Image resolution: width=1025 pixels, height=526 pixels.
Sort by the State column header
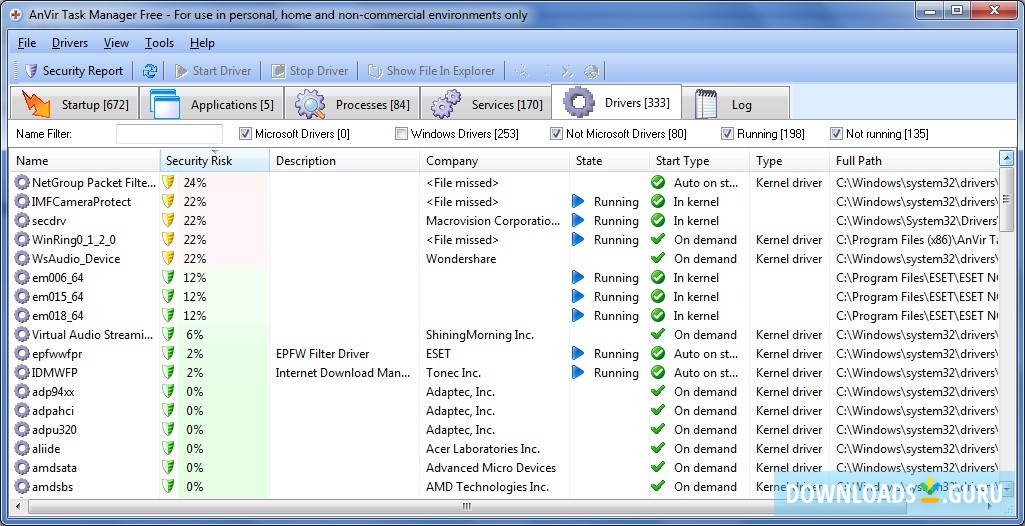(x=609, y=161)
